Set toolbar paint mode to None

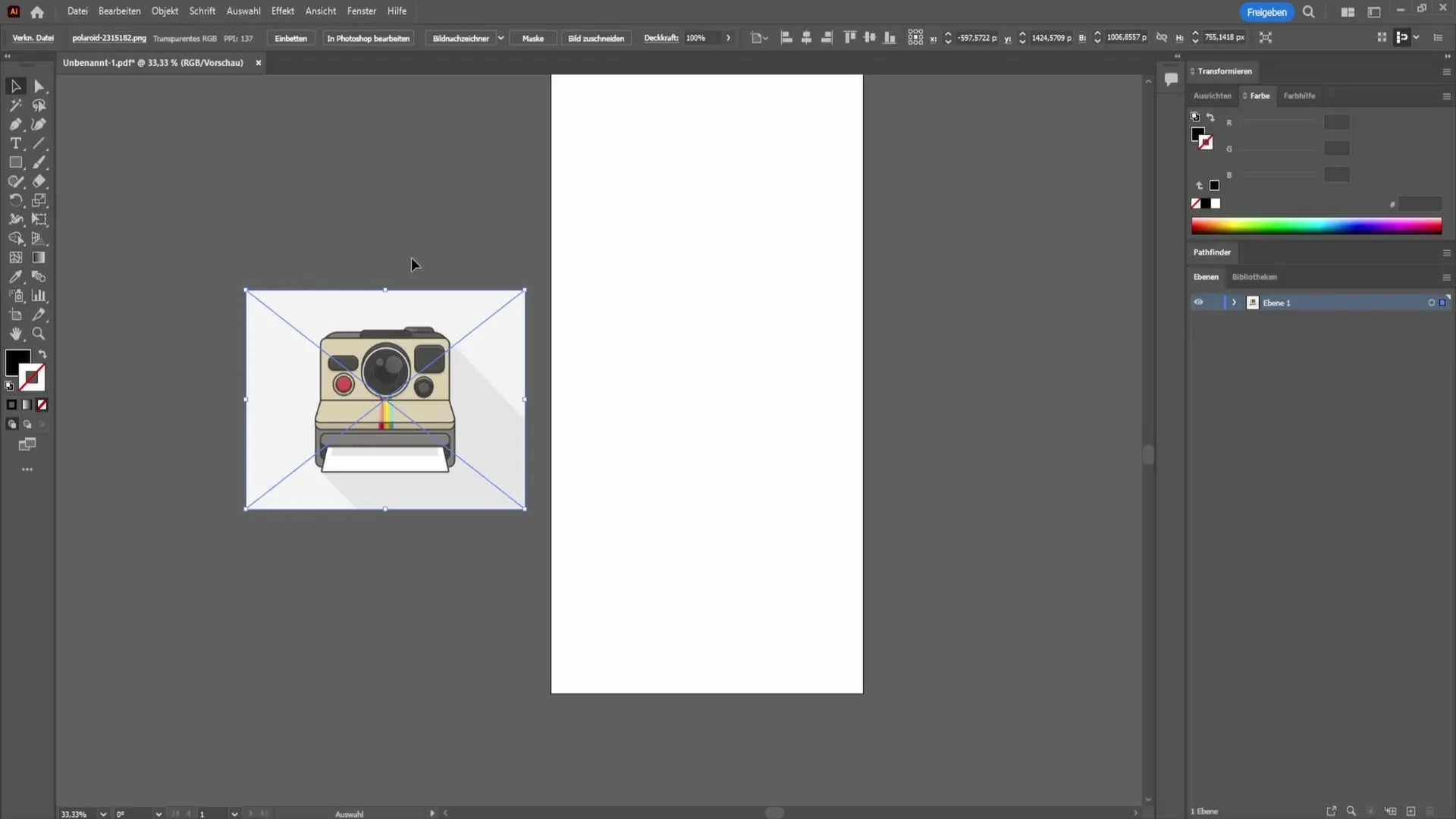pyautogui.click(x=42, y=405)
